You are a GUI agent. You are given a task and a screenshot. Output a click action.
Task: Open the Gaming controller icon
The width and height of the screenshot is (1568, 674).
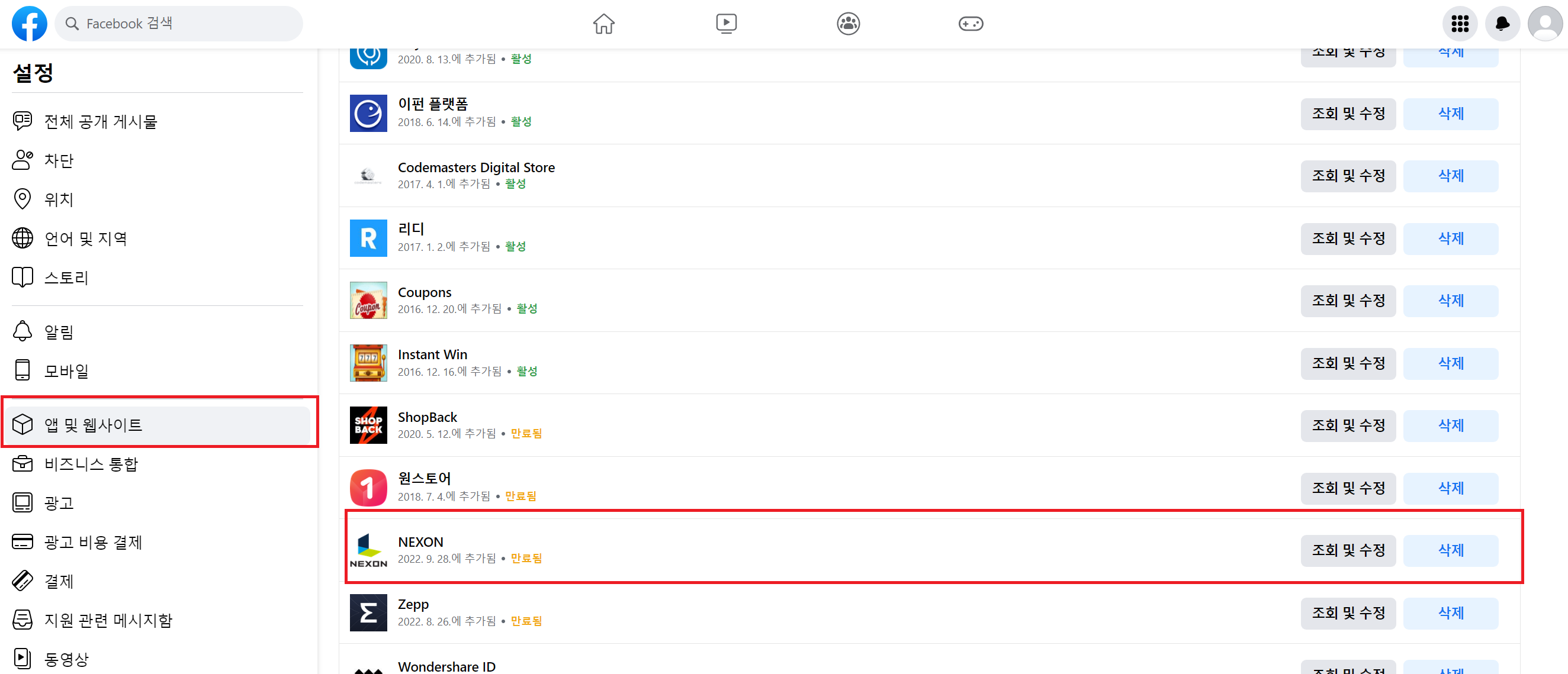[971, 24]
